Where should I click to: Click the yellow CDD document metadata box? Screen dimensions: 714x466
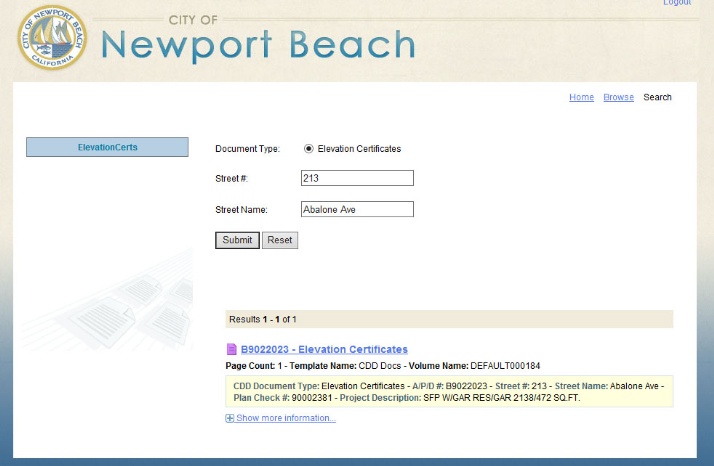point(449,391)
